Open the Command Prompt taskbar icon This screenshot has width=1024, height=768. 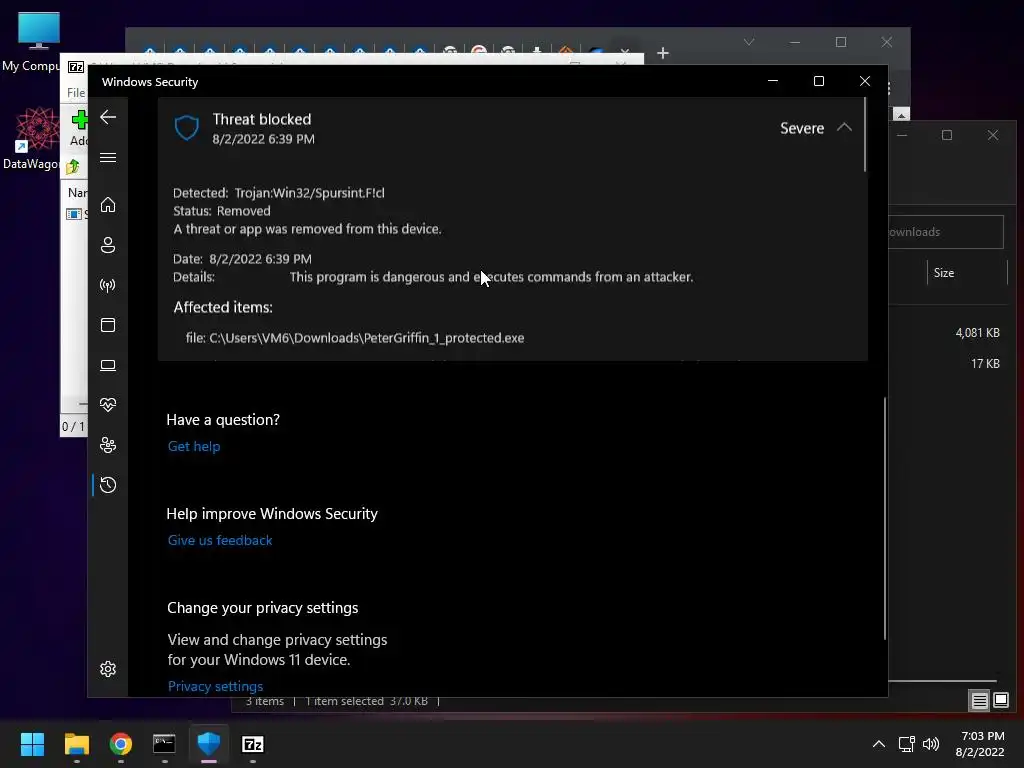(164, 744)
